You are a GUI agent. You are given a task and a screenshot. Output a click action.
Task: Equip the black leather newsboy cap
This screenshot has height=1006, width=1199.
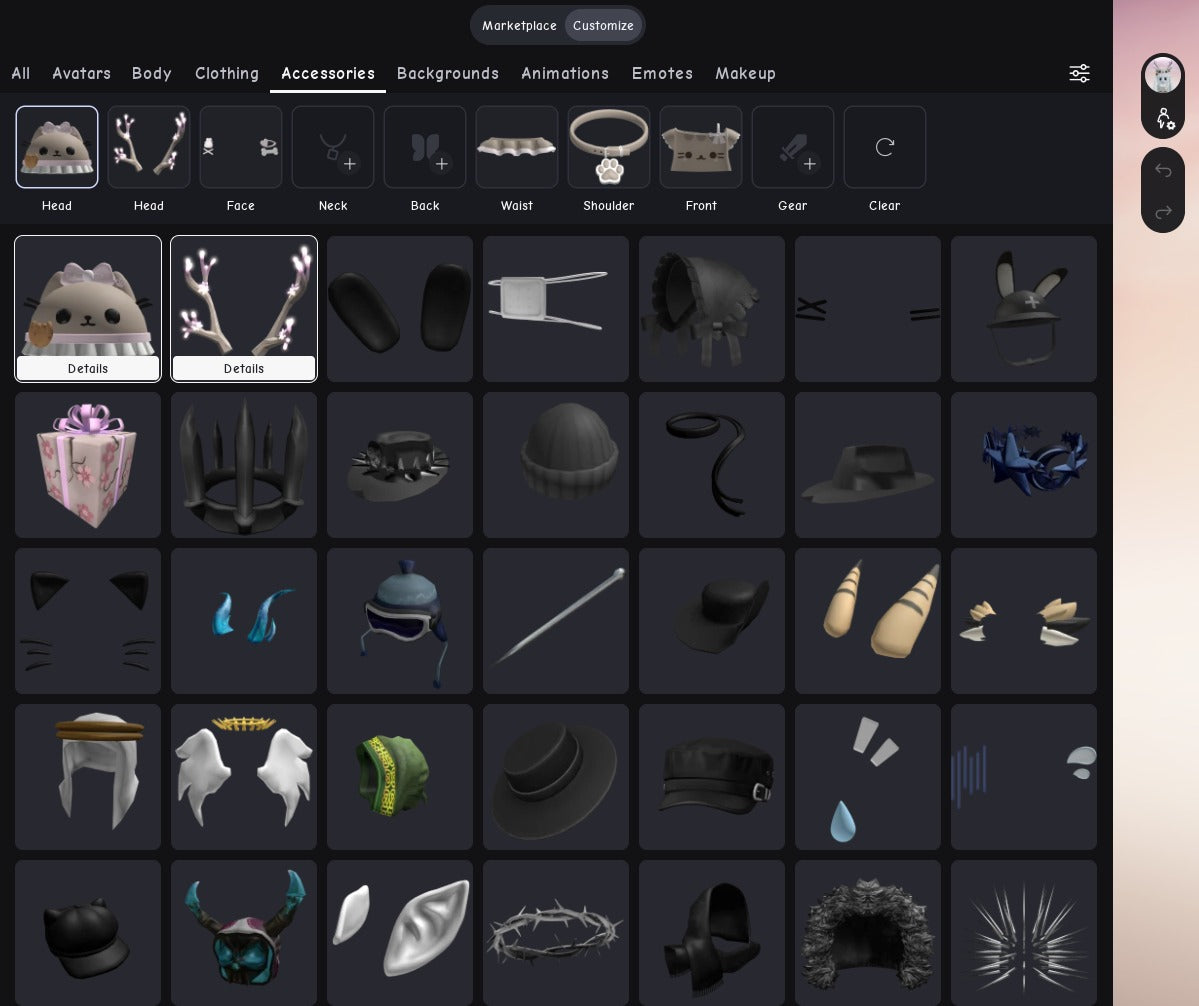click(x=712, y=777)
